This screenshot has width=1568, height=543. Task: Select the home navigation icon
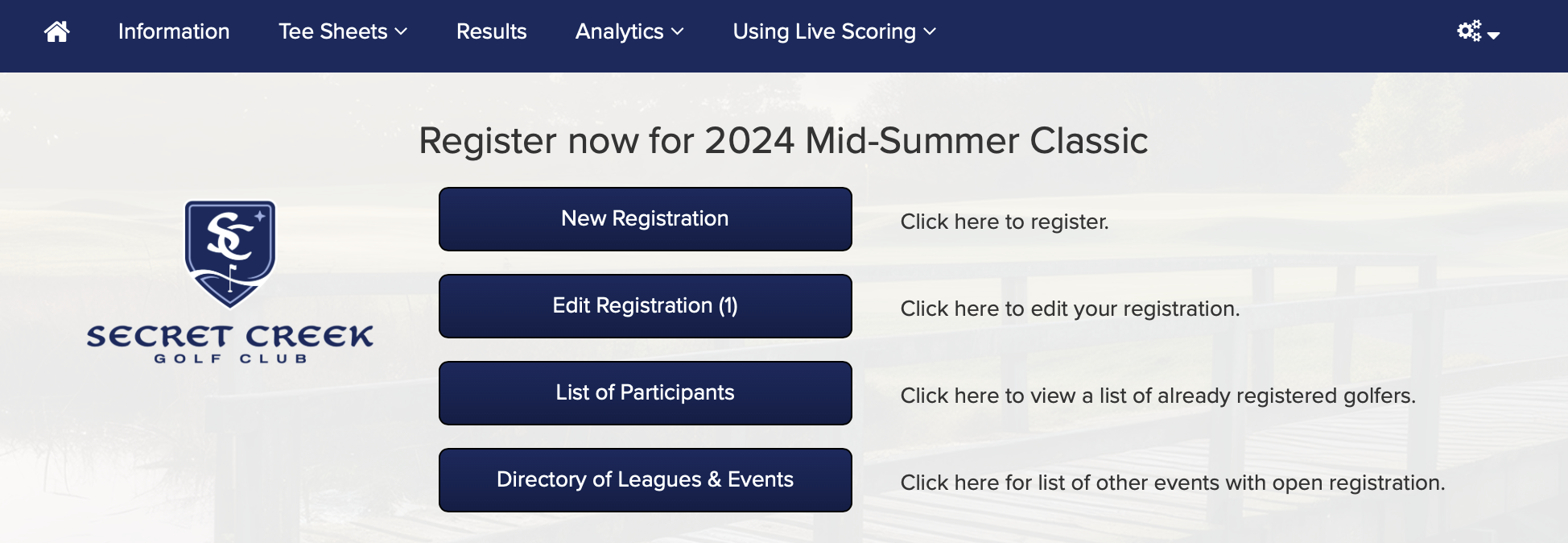tap(56, 33)
